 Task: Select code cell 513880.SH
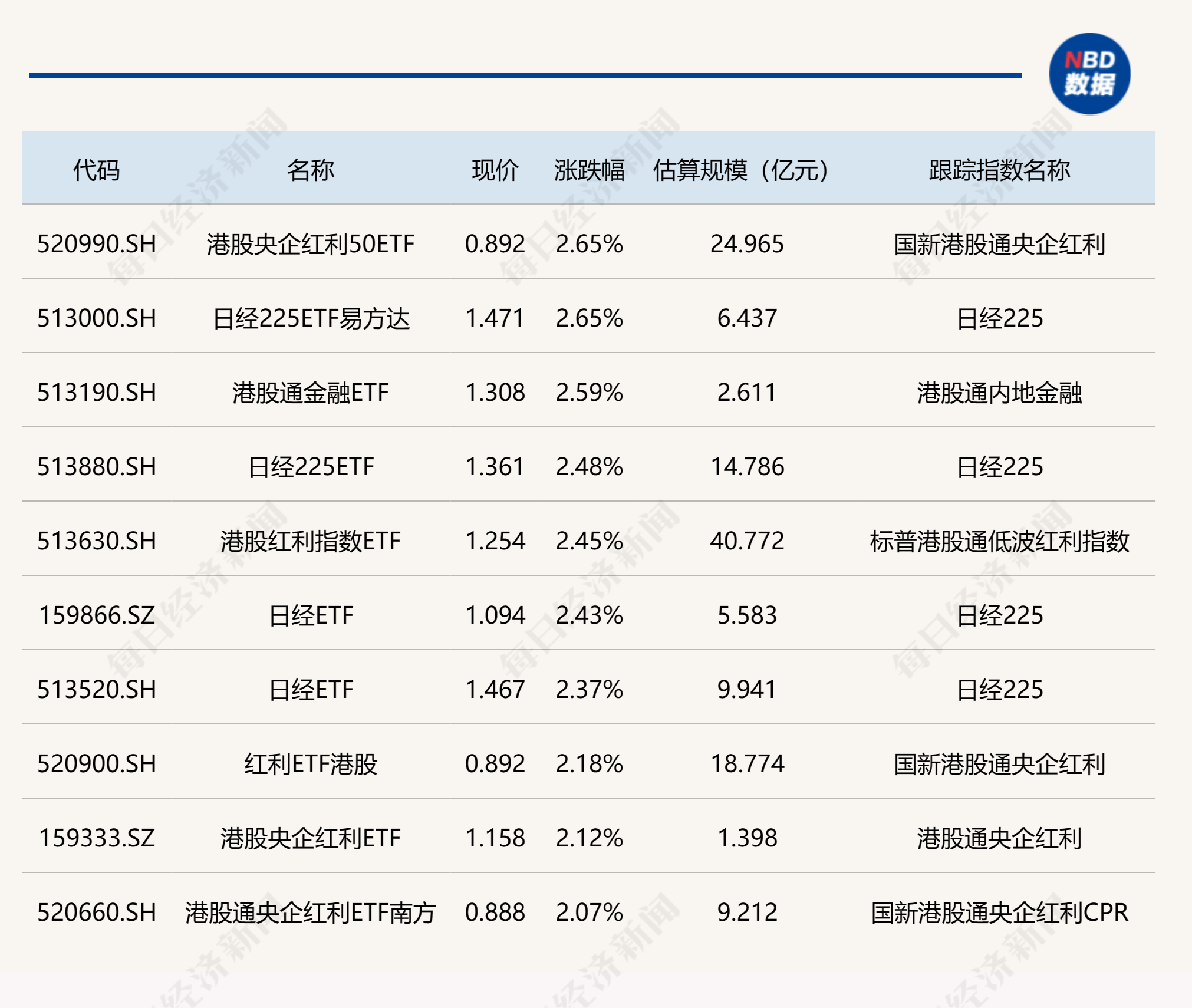pyautogui.click(x=97, y=466)
